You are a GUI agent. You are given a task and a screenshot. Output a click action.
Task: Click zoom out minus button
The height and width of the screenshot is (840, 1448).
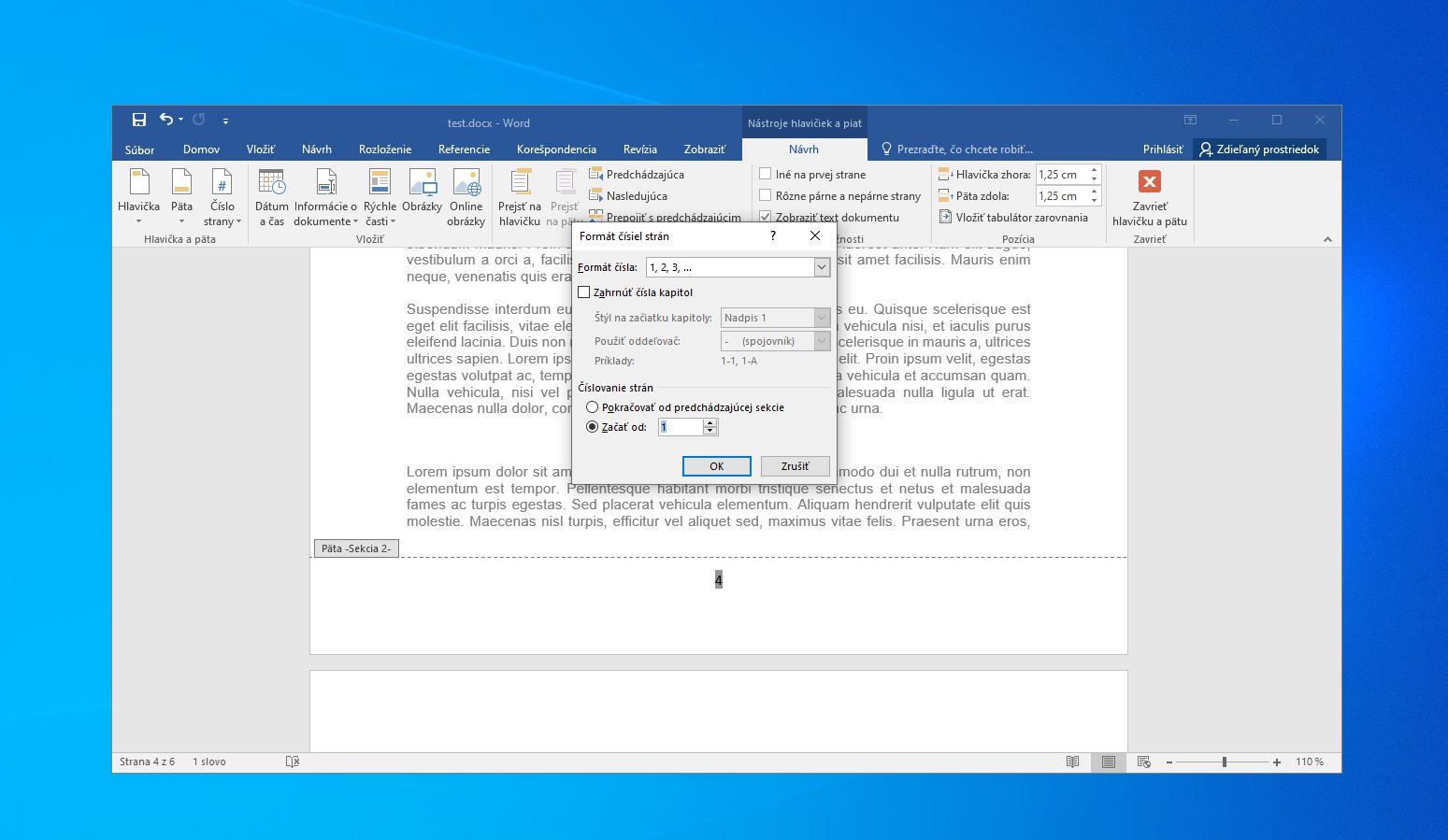1169,762
